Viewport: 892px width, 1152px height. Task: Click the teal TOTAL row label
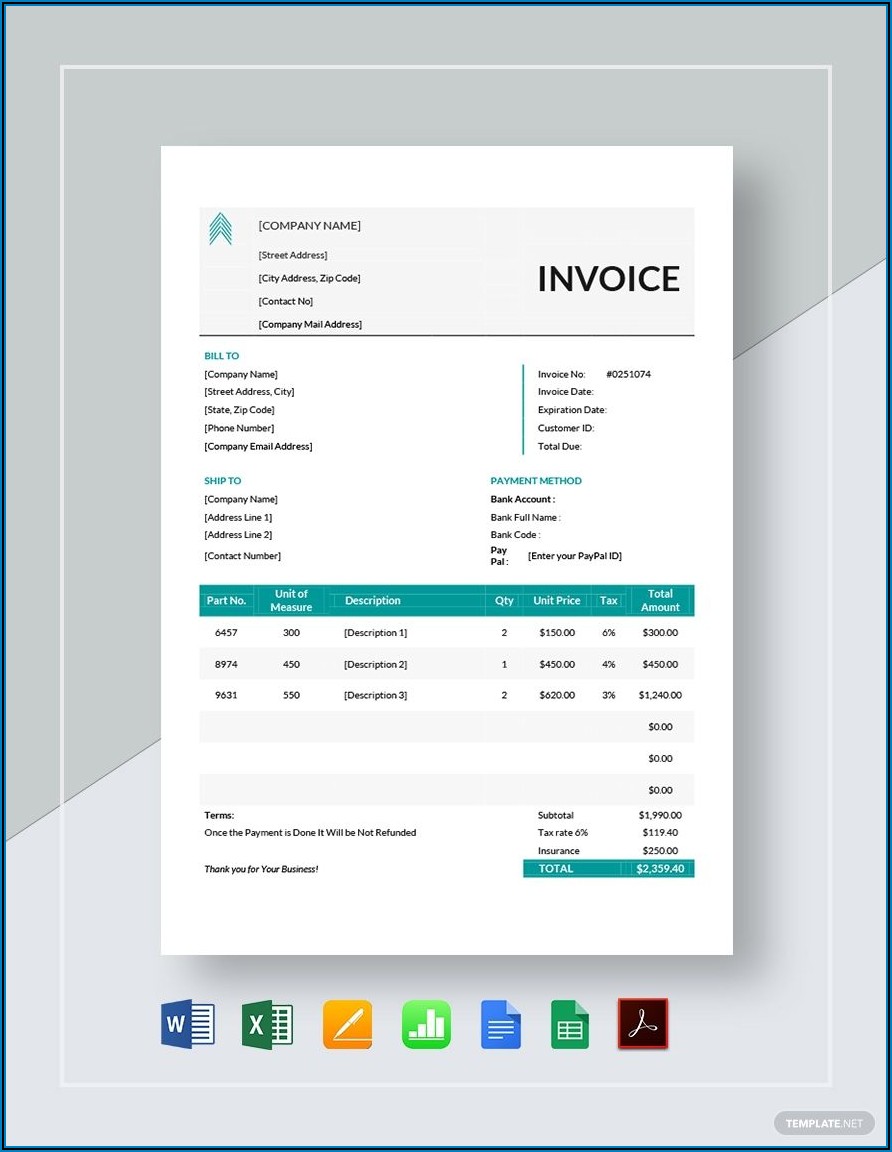(556, 869)
